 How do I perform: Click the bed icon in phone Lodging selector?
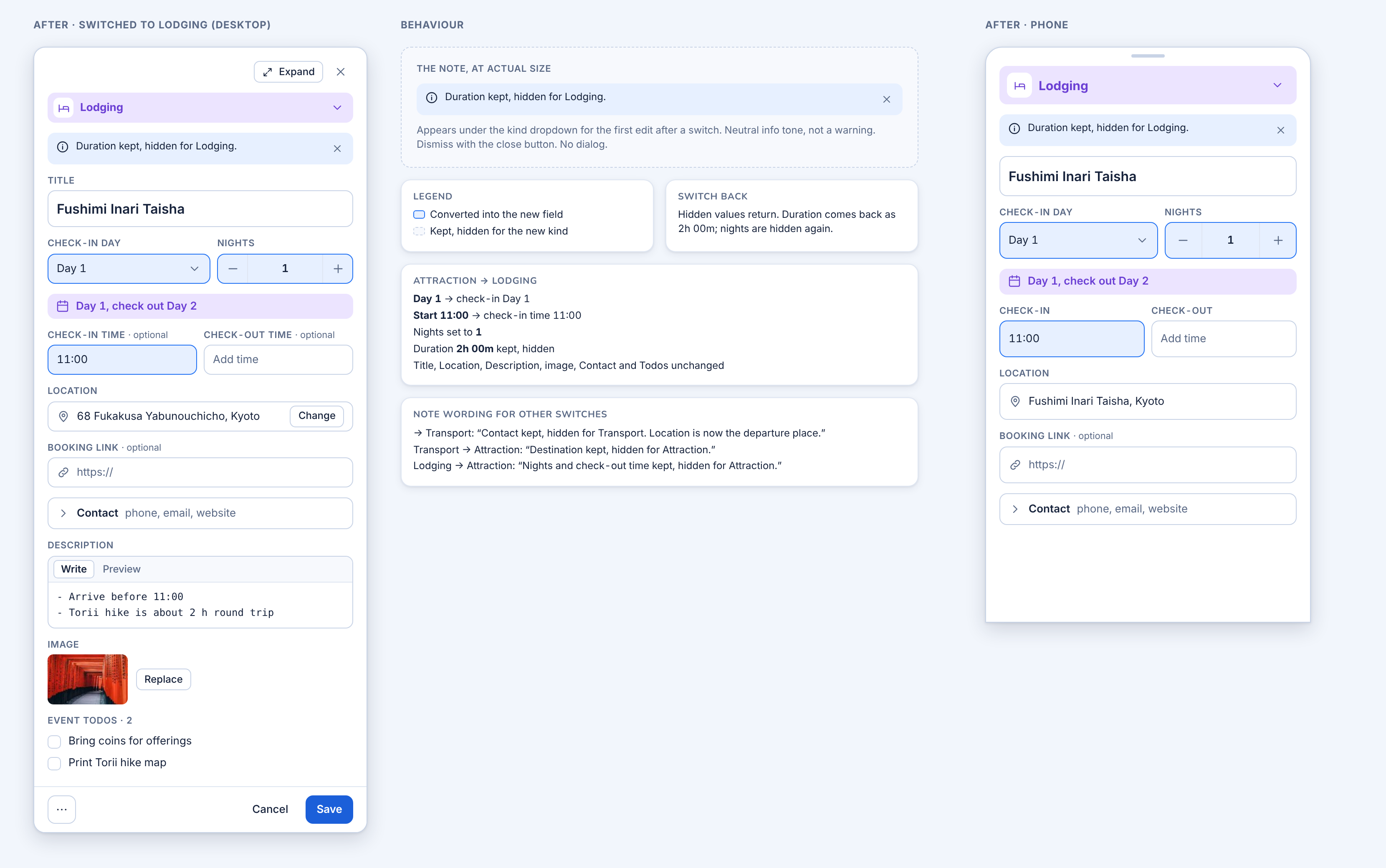[1019, 86]
